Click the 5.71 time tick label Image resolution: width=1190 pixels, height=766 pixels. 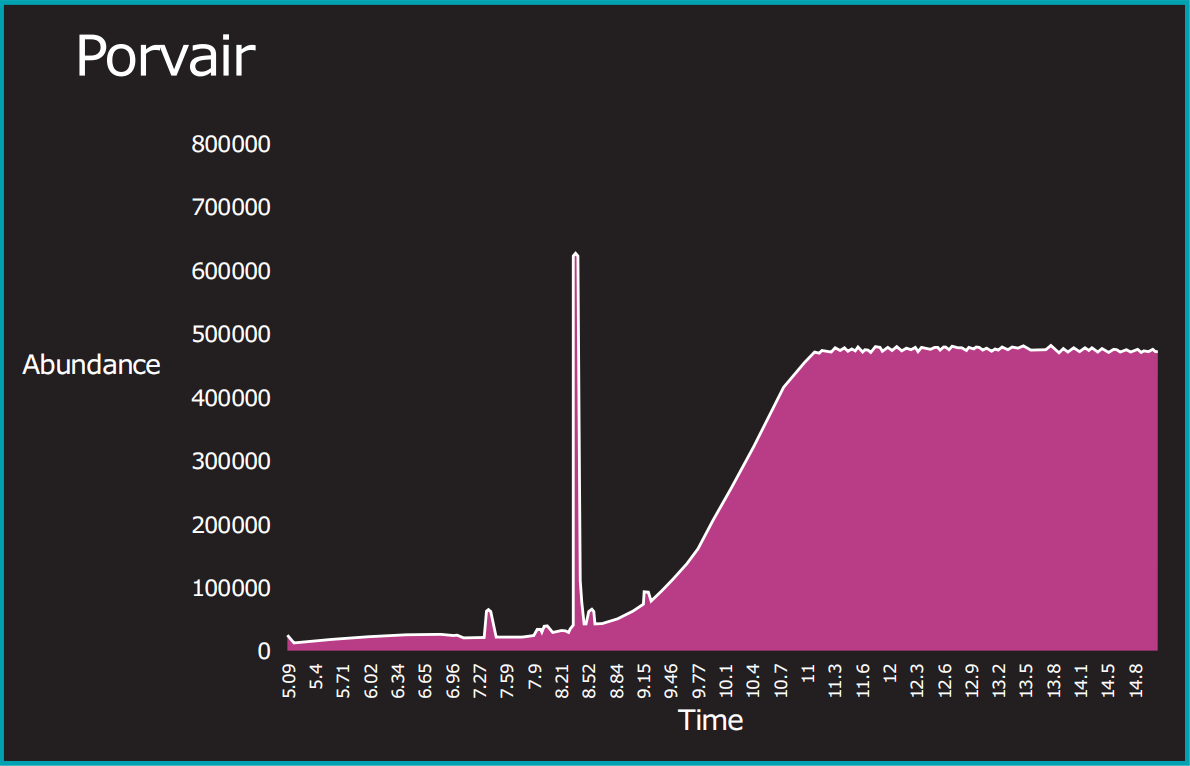(x=343, y=681)
